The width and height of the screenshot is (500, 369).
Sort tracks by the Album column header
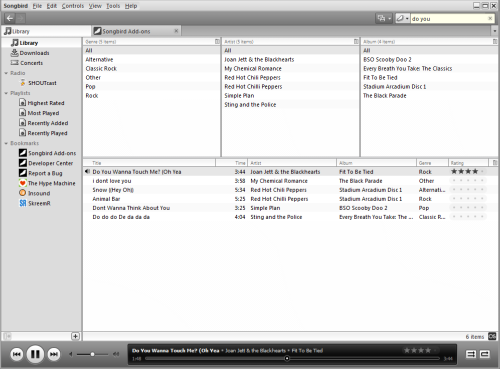point(377,163)
